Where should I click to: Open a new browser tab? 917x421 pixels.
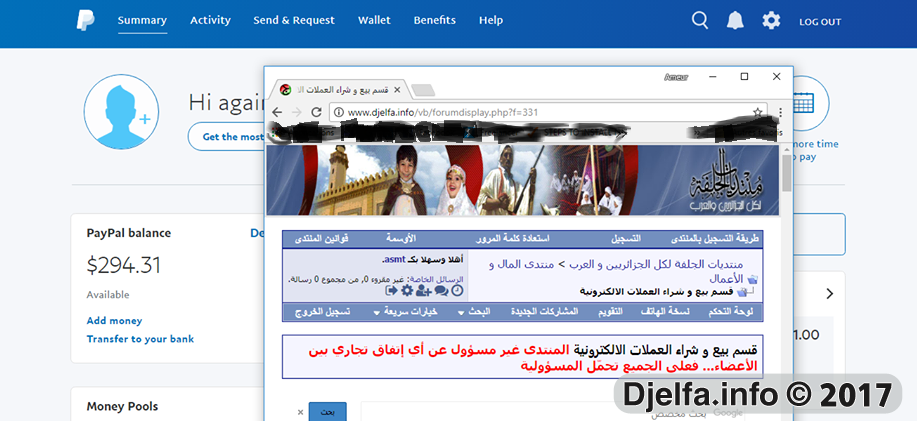point(423,90)
